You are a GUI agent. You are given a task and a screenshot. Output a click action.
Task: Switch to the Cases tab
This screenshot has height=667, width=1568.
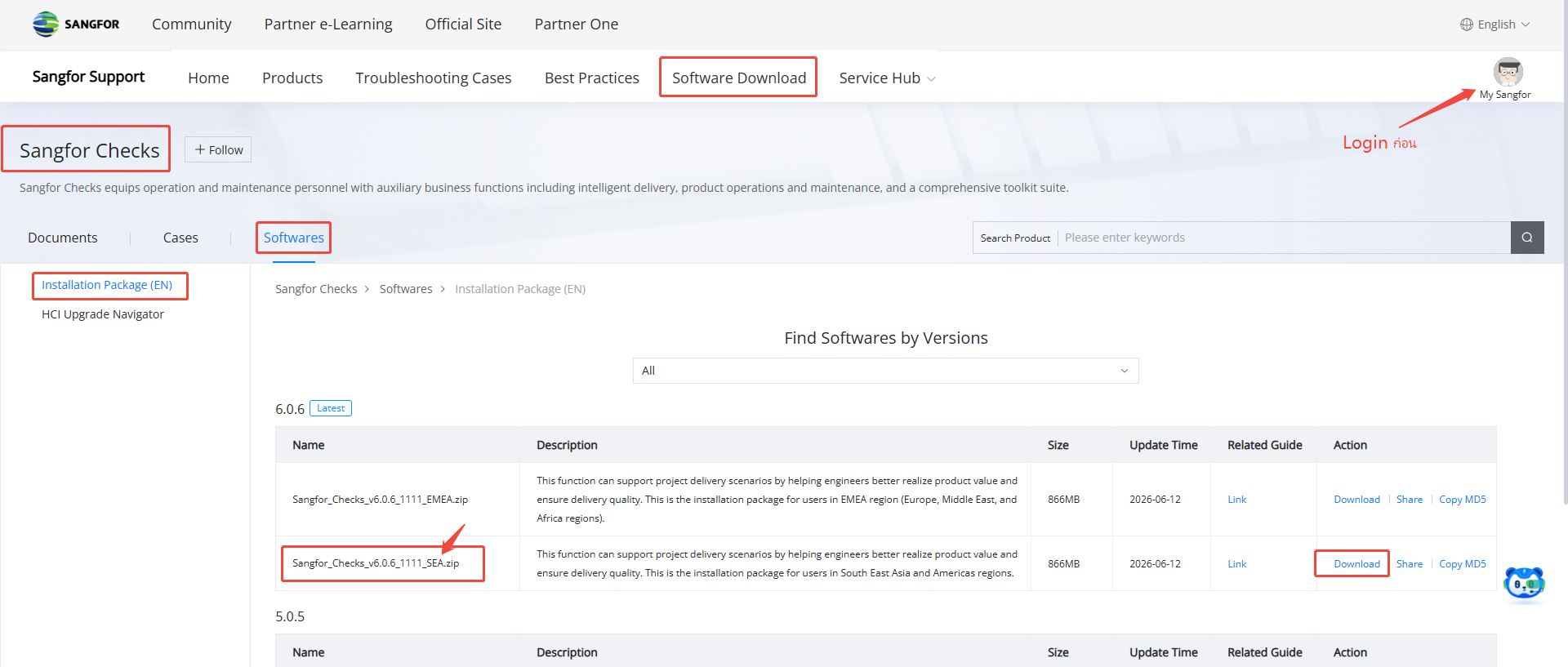180,238
